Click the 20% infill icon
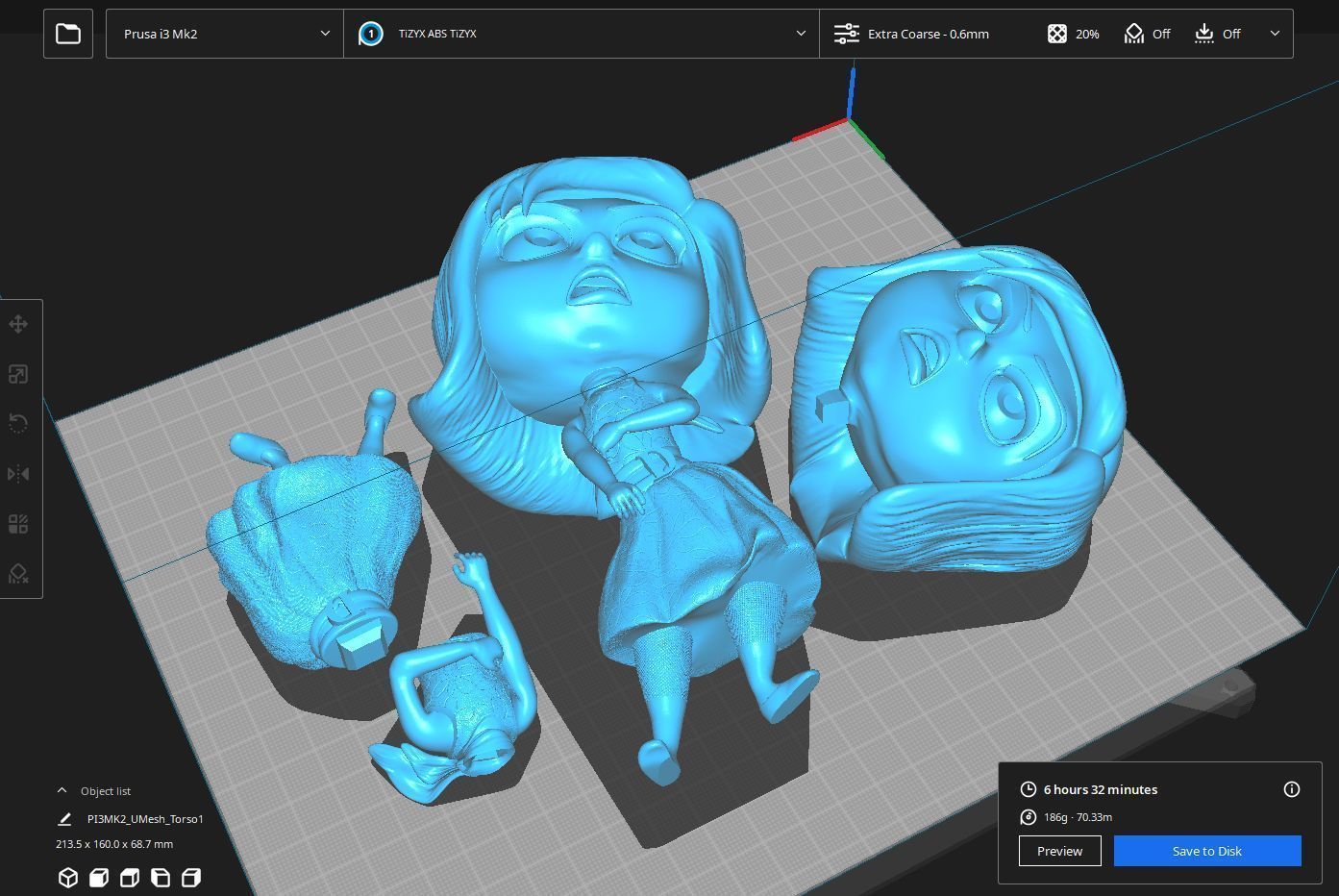This screenshot has width=1339, height=896. point(1056,34)
